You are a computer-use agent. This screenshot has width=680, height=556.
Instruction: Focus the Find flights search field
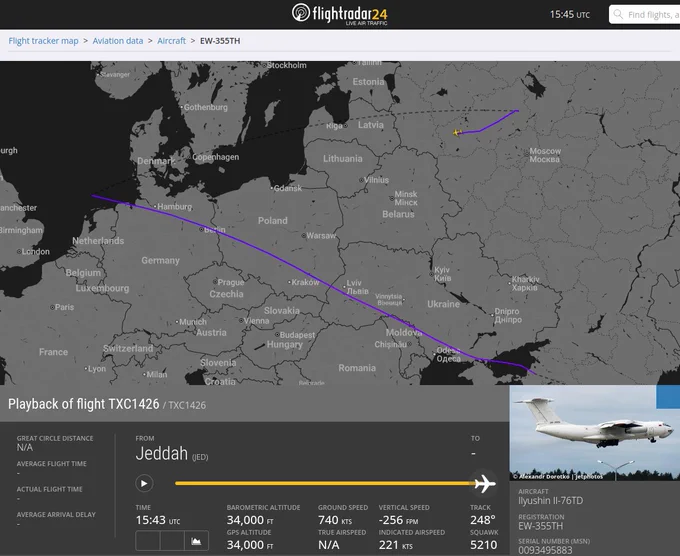click(645, 14)
